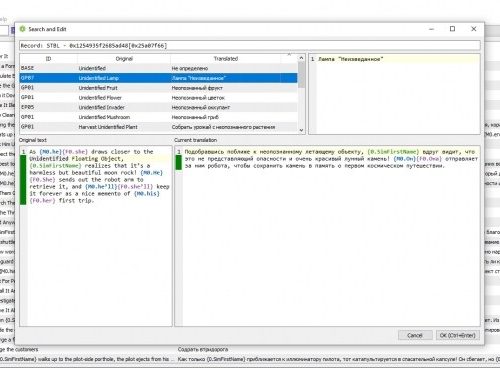Select the Unidentified Invader row

coord(158,107)
